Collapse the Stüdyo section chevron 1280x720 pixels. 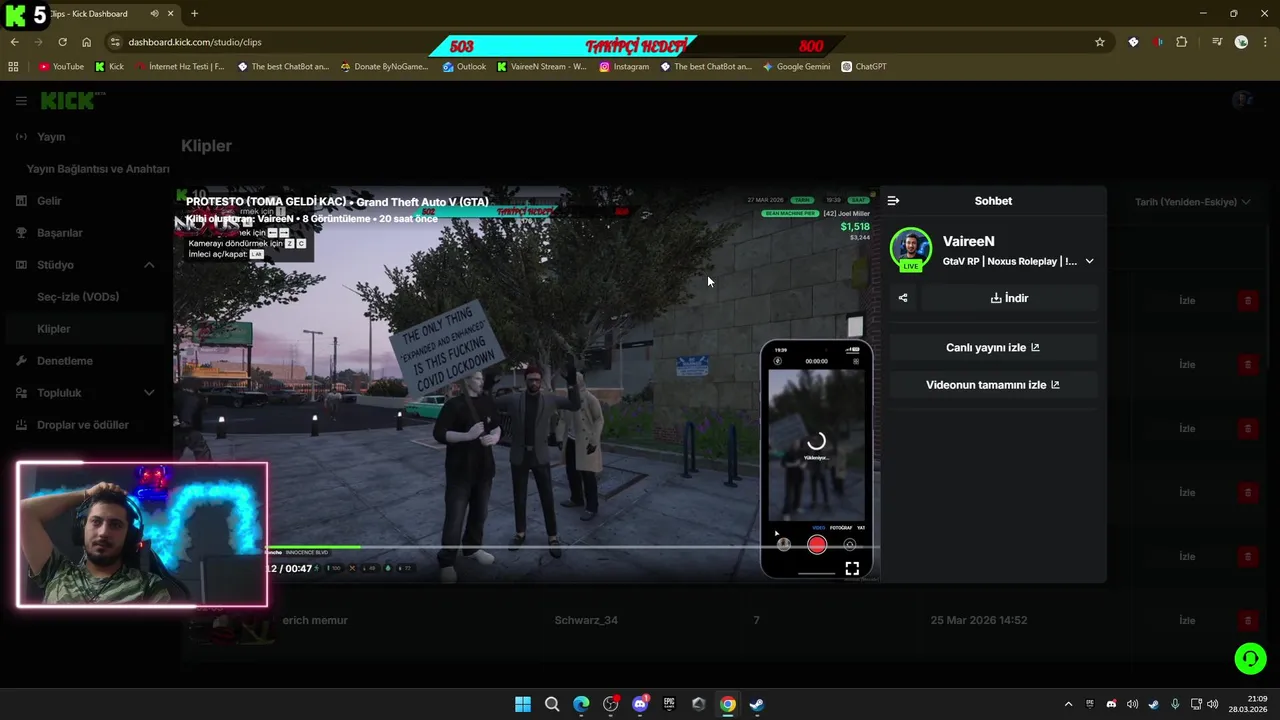tap(149, 265)
